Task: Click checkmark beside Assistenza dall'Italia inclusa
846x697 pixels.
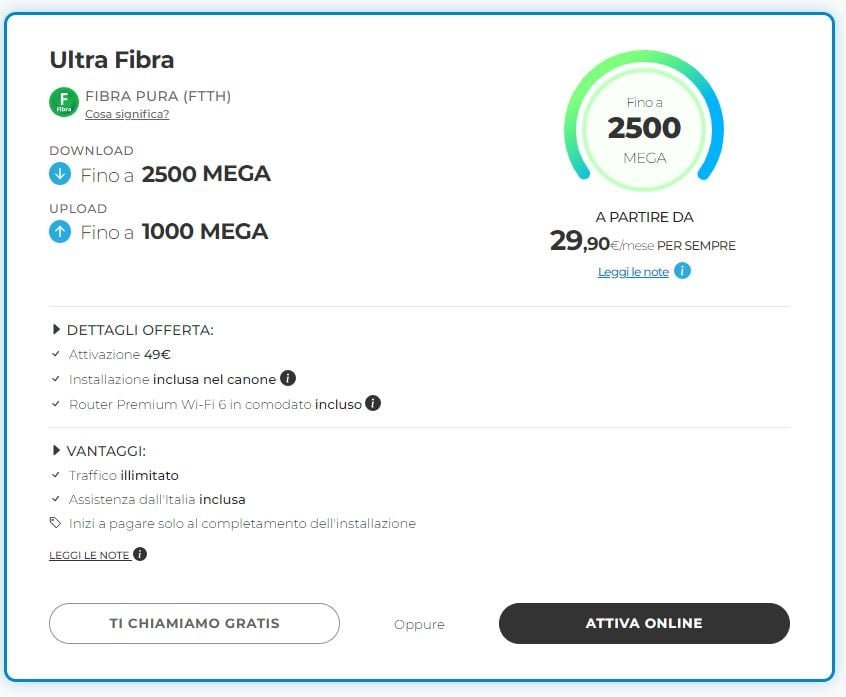Action: (56, 499)
